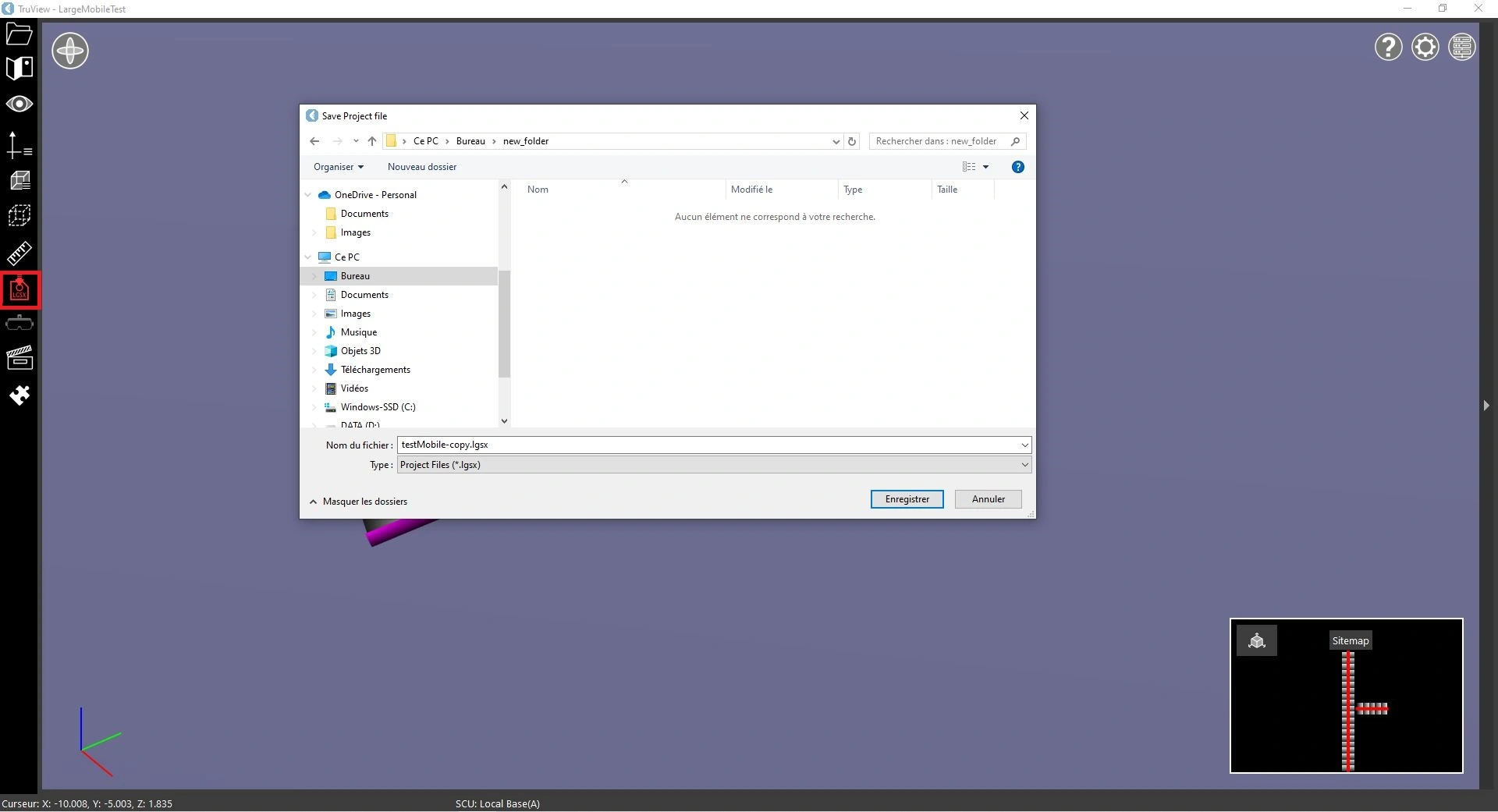Click the folder tree vertical scrollbar
The width and height of the screenshot is (1498, 812).
click(x=504, y=324)
